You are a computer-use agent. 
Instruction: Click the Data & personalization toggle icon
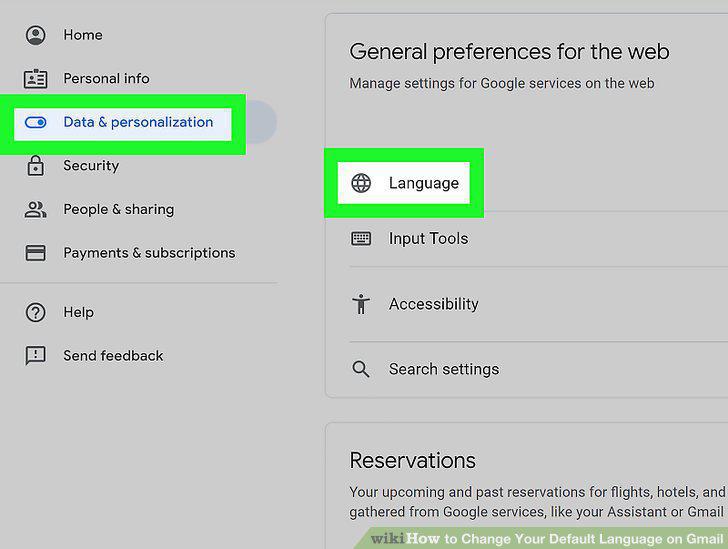[35, 122]
